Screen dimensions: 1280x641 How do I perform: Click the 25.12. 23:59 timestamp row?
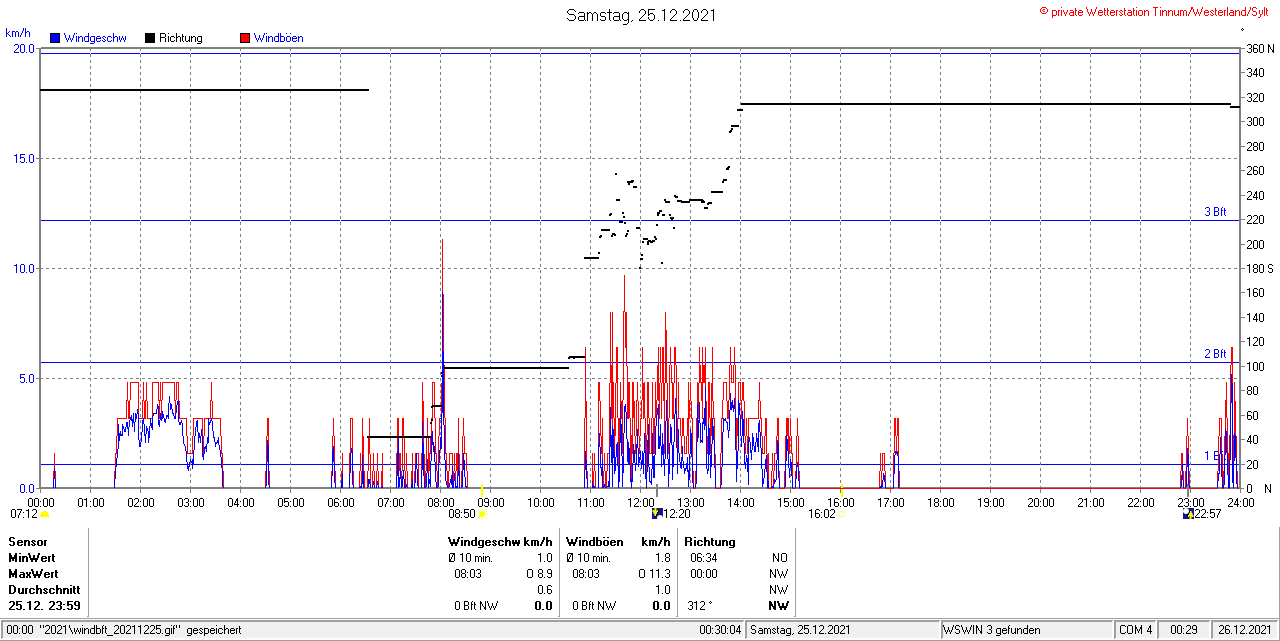44,606
